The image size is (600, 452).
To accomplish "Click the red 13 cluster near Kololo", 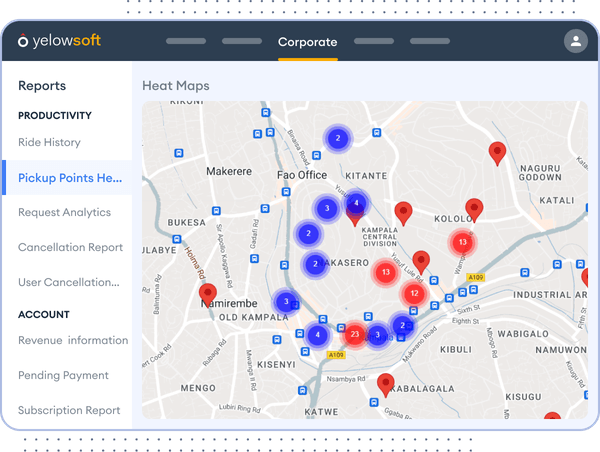I will tap(462, 242).
